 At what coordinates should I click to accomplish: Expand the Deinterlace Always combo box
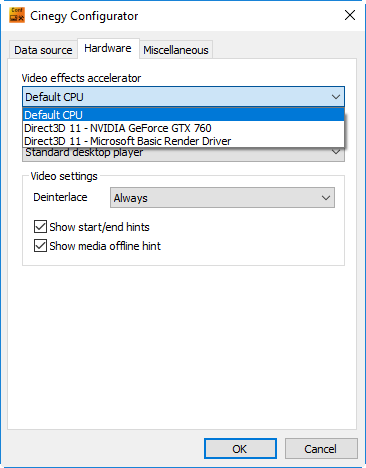coord(222,198)
